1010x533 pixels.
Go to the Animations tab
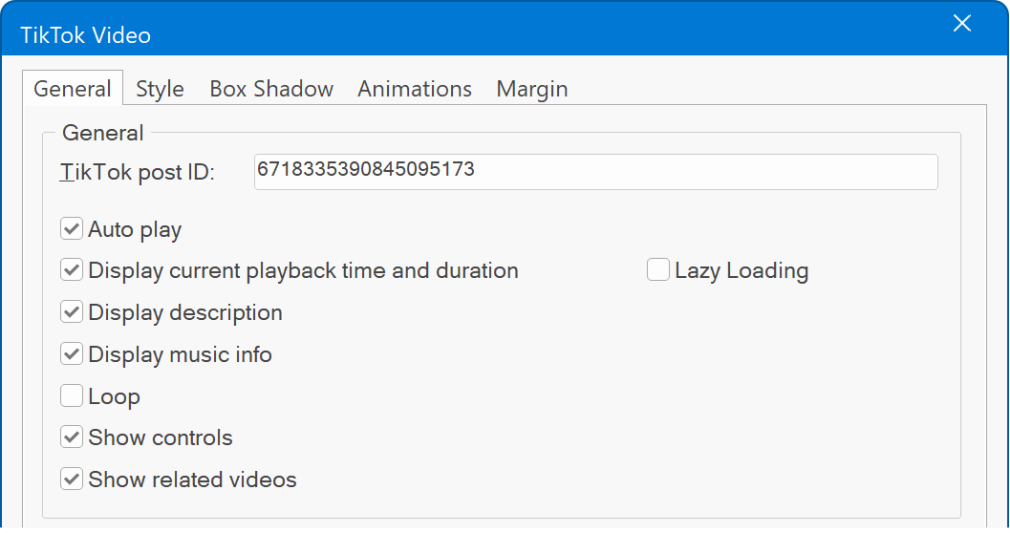coord(414,88)
